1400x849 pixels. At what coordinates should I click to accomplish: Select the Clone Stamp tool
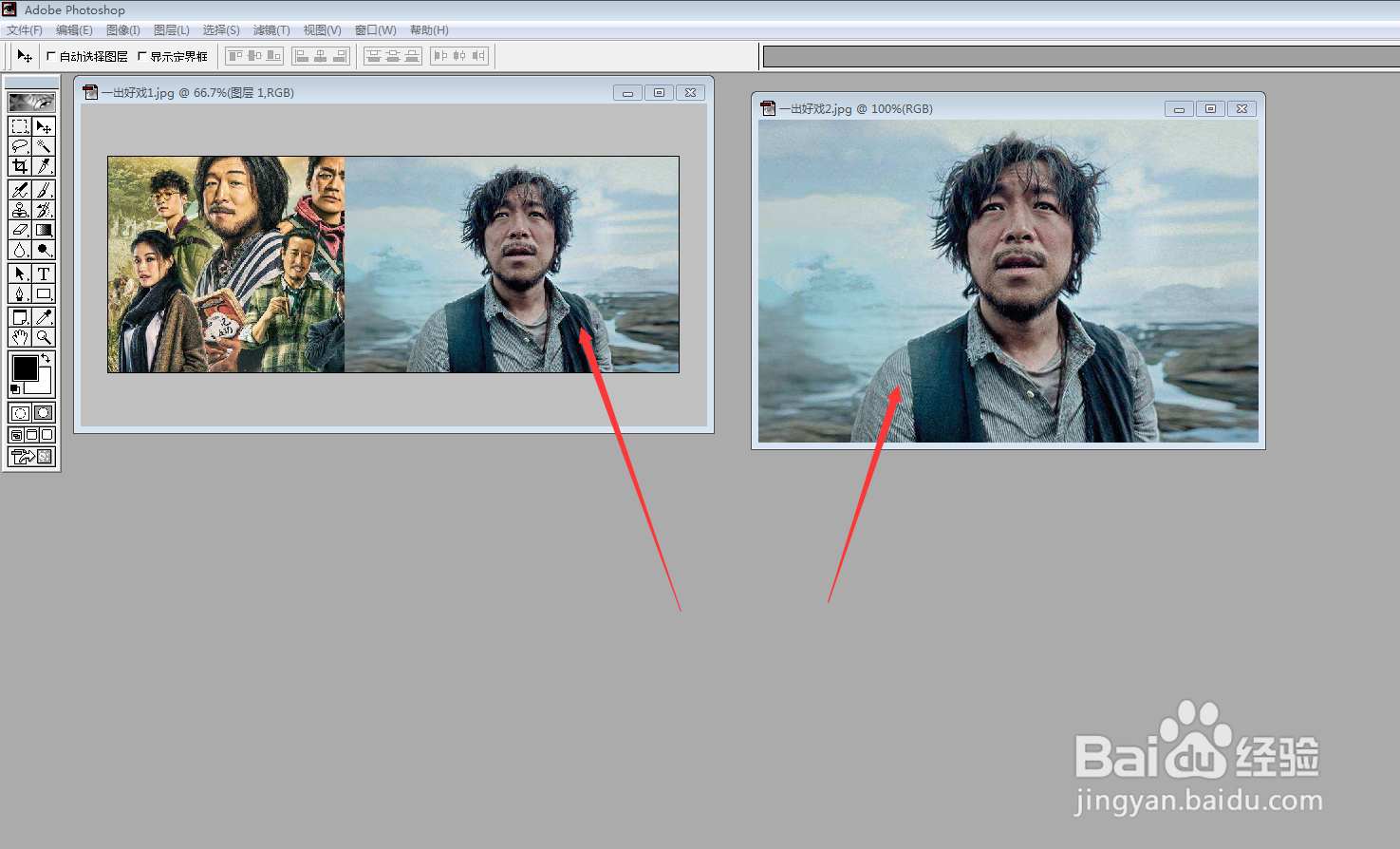(x=20, y=210)
